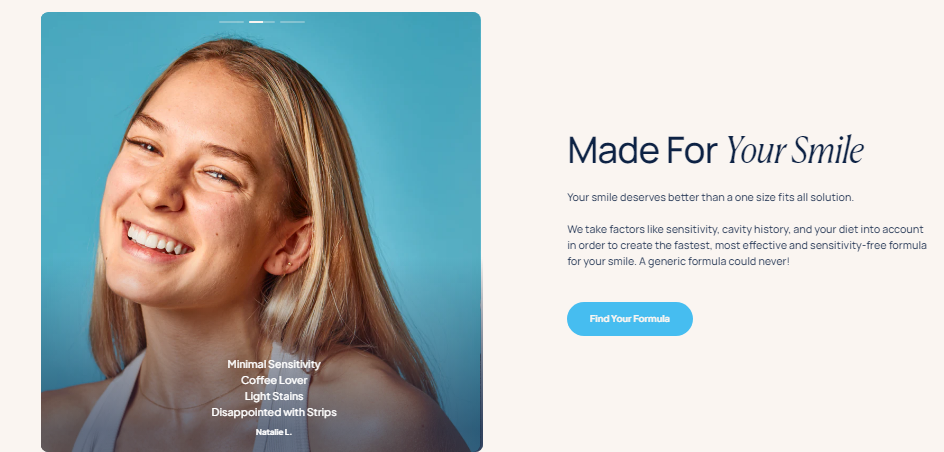This screenshot has width=944, height=452.
Task: Click the Disappointed with Strips caption
Action: click(x=274, y=412)
